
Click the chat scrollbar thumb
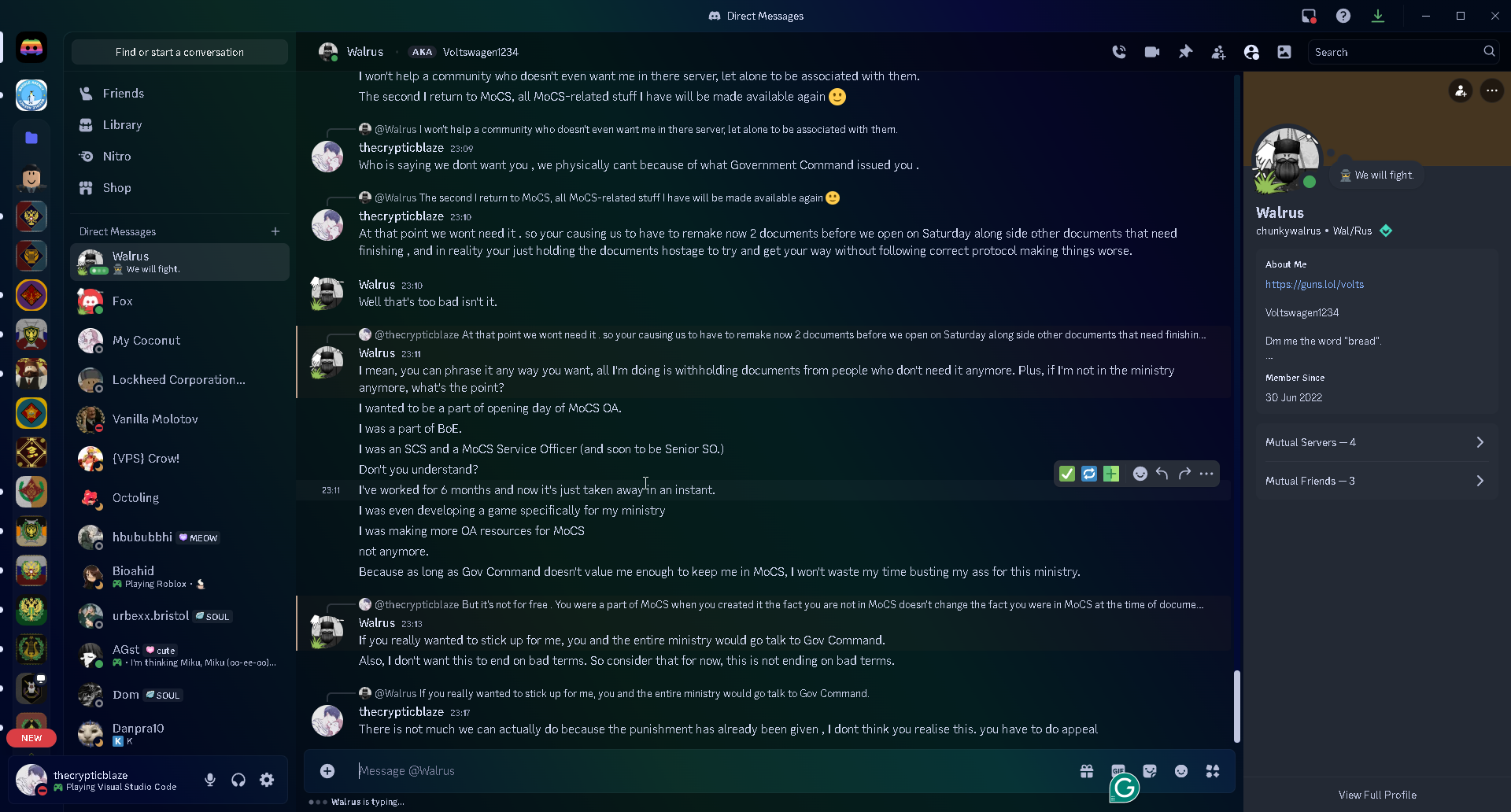pos(1237,706)
